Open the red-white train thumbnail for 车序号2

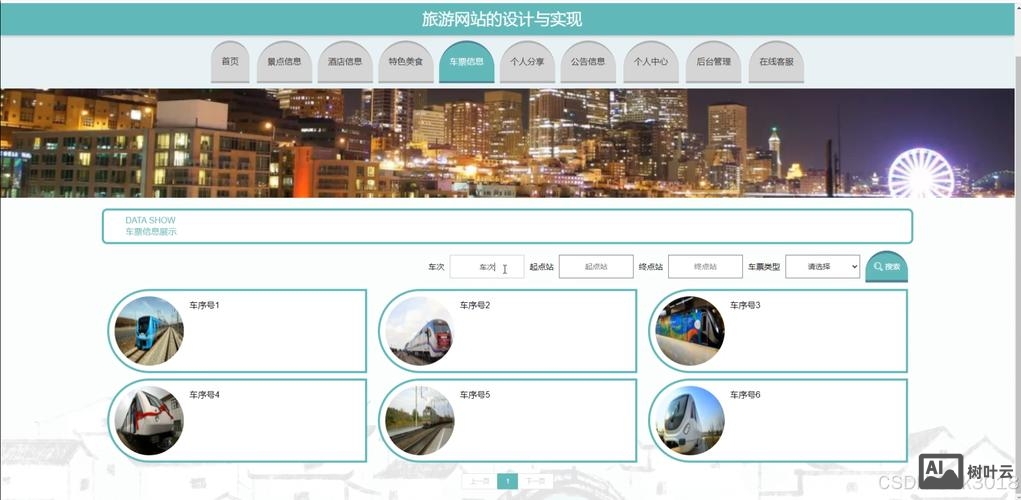[420, 331]
